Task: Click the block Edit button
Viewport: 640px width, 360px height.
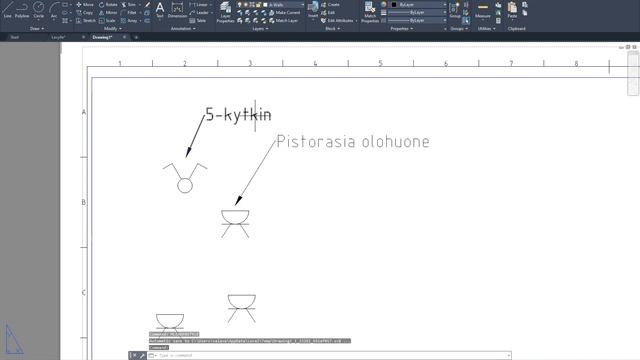Action: coord(328,13)
